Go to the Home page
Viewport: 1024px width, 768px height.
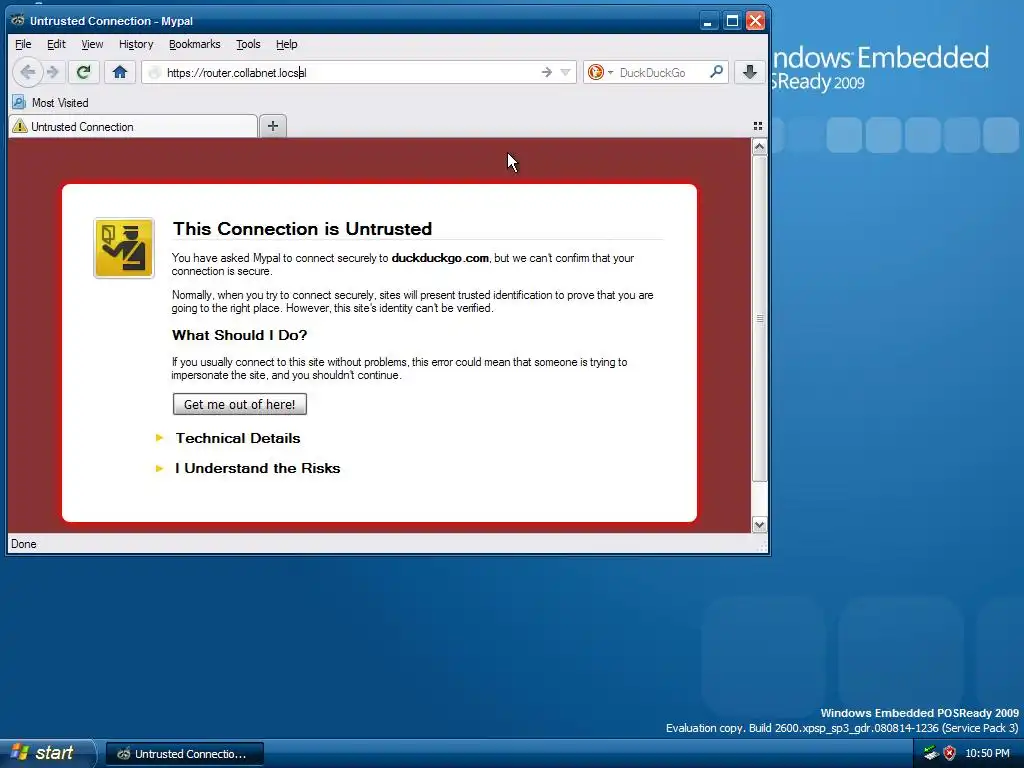120,72
